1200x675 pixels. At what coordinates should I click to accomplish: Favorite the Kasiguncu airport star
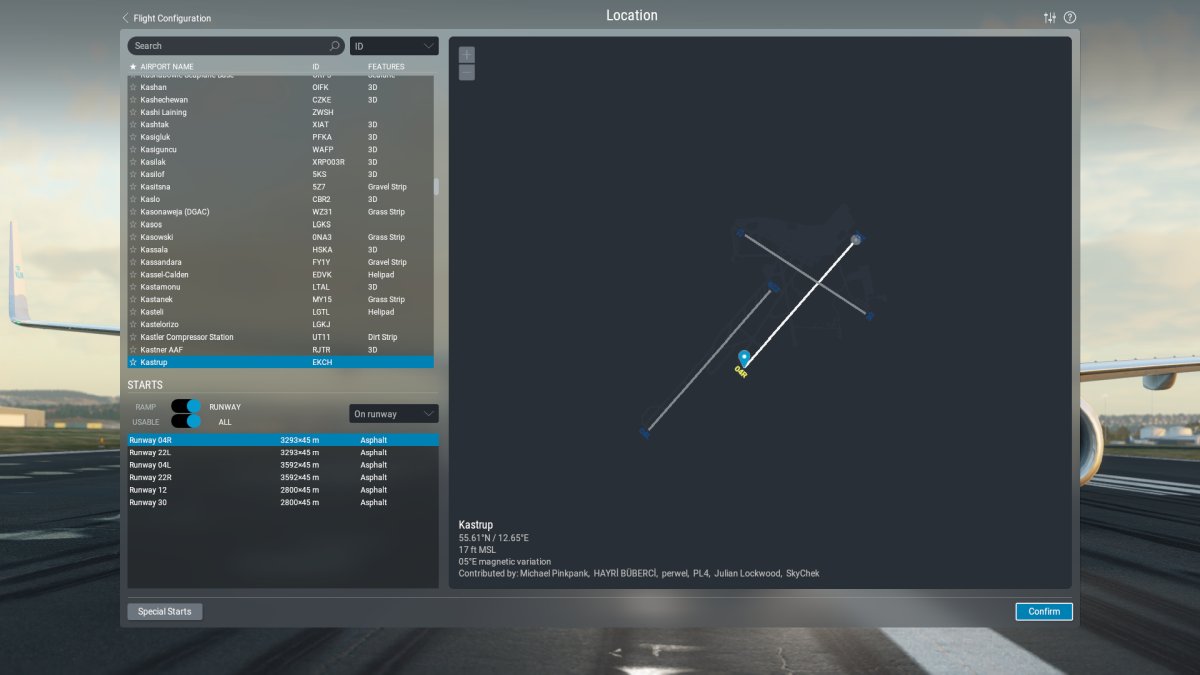(x=133, y=150)
